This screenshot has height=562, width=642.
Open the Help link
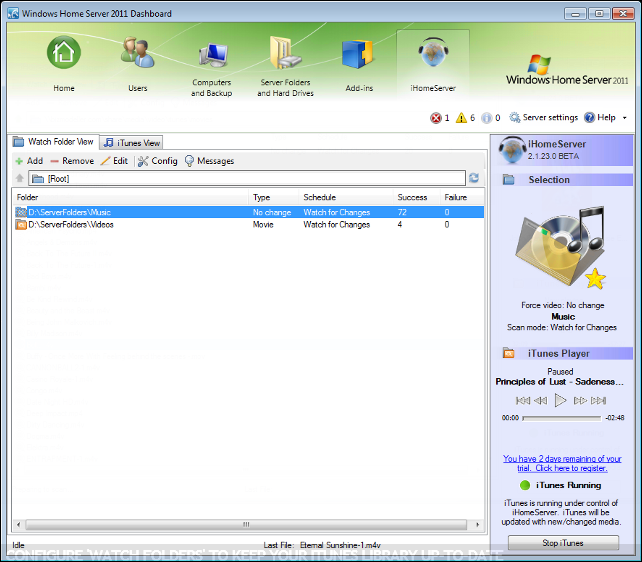coord(600,117)
